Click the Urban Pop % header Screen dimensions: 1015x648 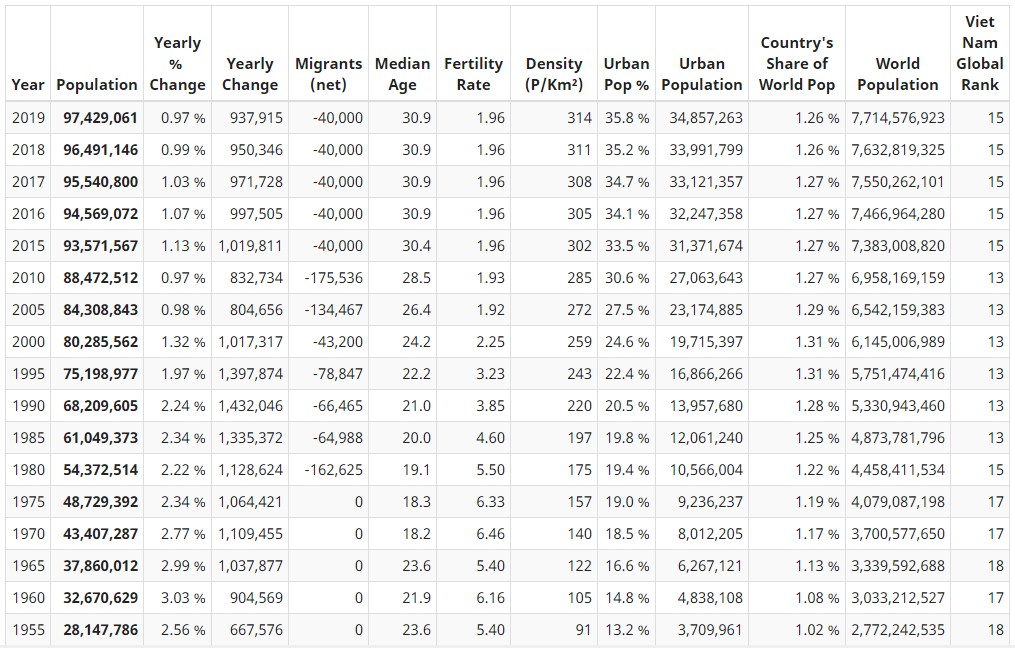click(x=626, y=74)
